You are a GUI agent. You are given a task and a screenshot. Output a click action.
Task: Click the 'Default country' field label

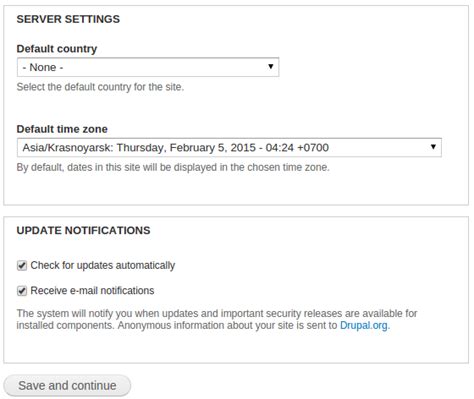pyautogui.click(x=57, y=49)
